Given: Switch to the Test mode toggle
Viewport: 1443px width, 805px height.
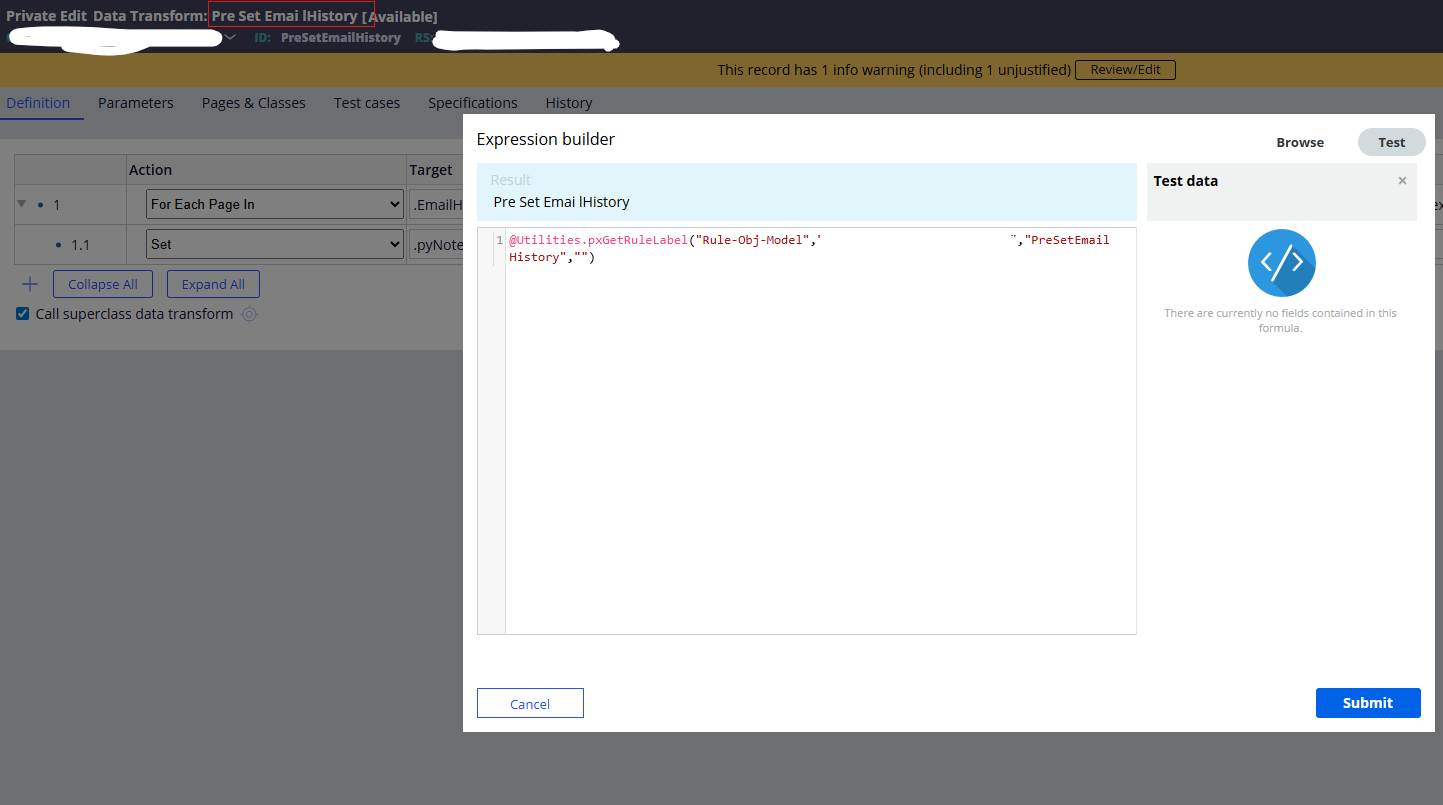Looking at the screenshot, I should click(1391, 142).
